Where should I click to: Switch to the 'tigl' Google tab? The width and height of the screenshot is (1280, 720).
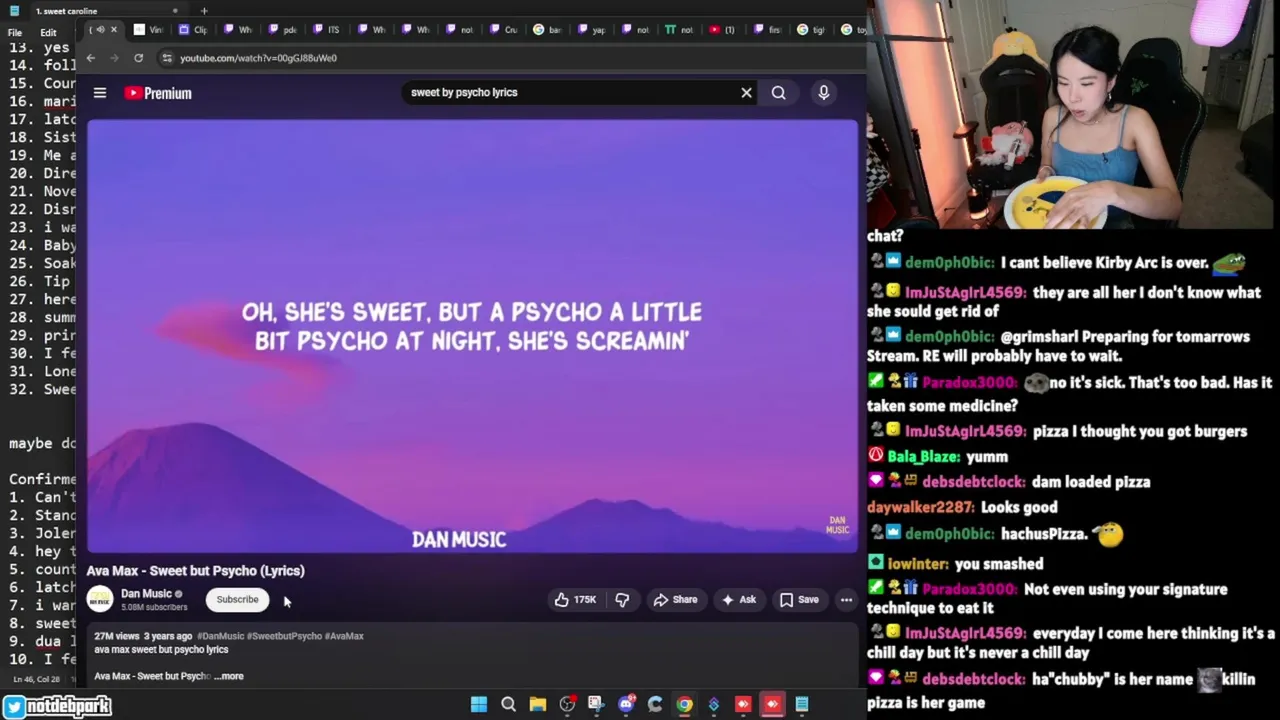[810, 30]
